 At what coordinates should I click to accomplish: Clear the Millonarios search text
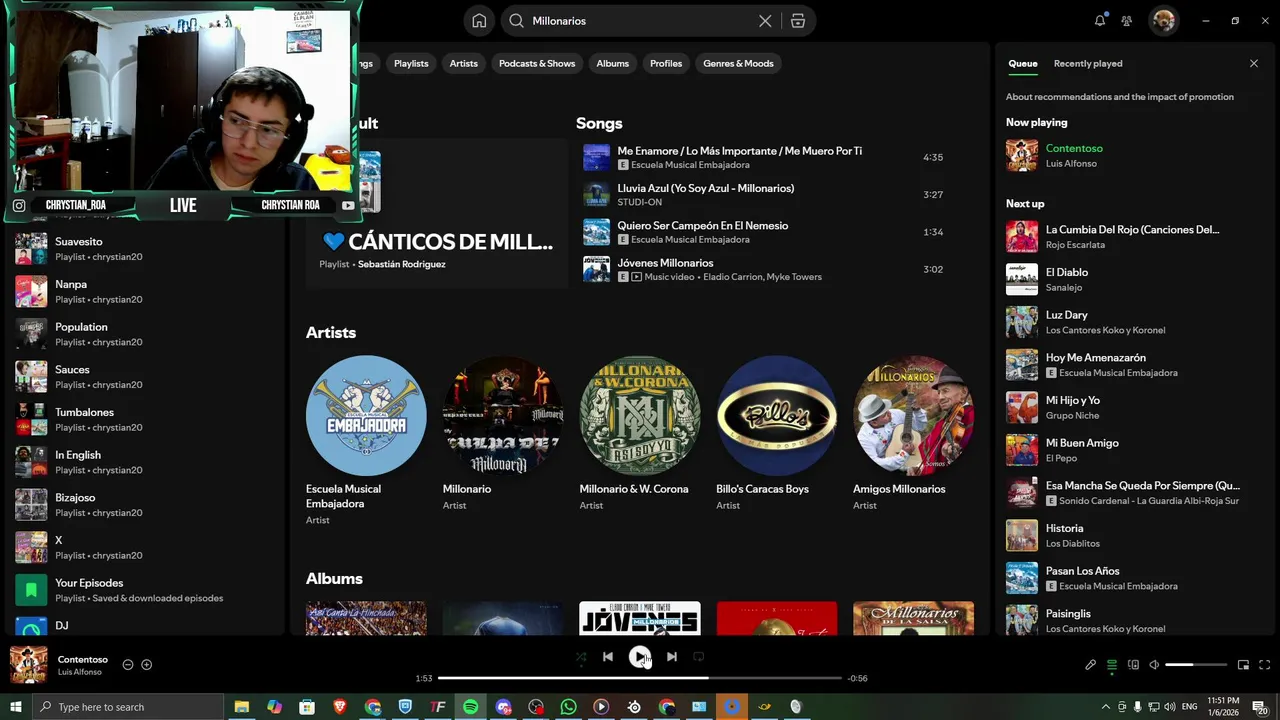coord(765,21)
